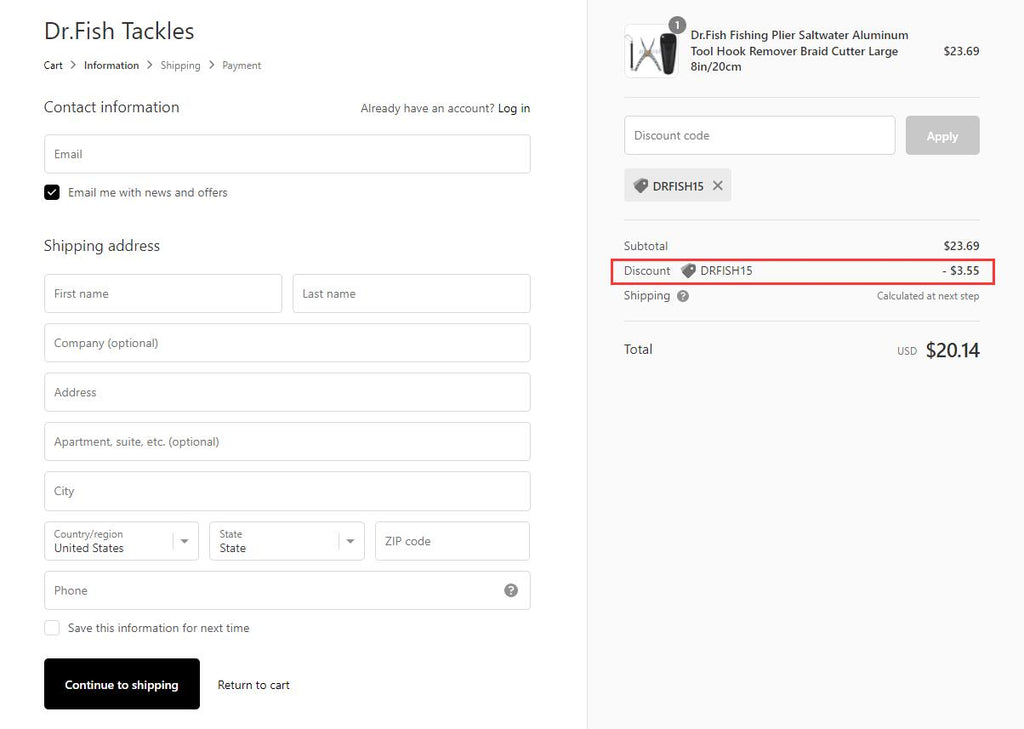The height and width of the screenshot is (729, 1024).
Task: Focus the Discount code field
Action: coord(759,136)
